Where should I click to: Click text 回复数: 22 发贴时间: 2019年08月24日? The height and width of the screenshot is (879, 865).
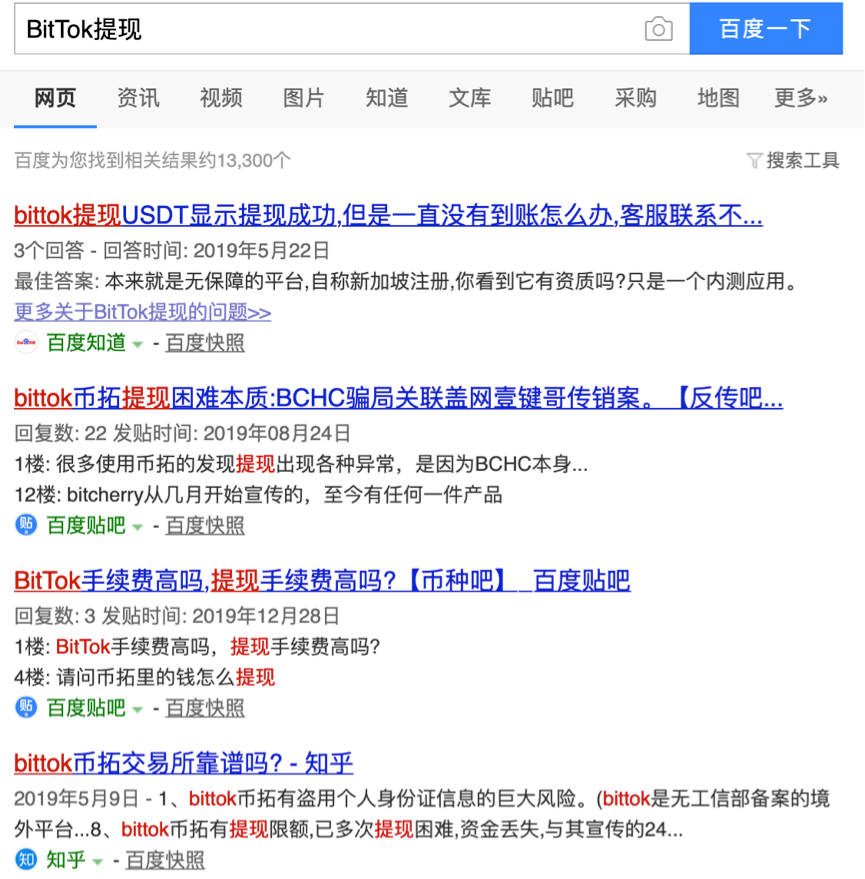click(x=182, y=433)
